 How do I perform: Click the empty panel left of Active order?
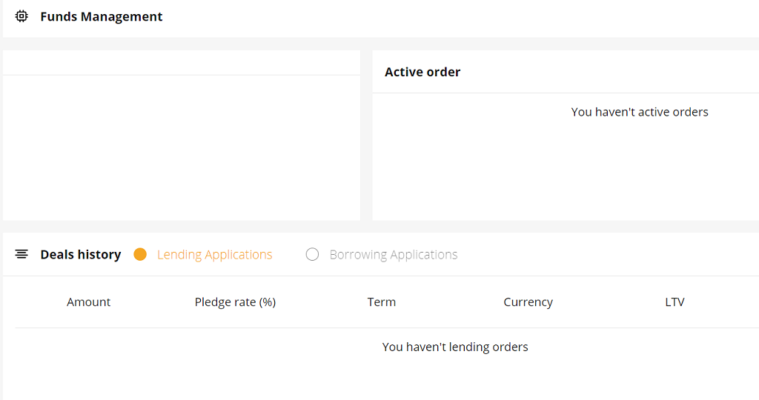pos(182,148)
